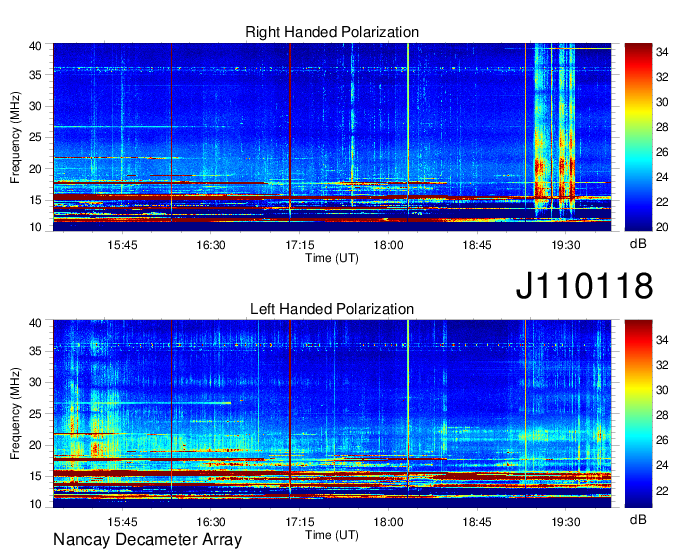Click the 22 dB label on Left Handed colorbar
This screenshot has width=680, height=552.
662,490
